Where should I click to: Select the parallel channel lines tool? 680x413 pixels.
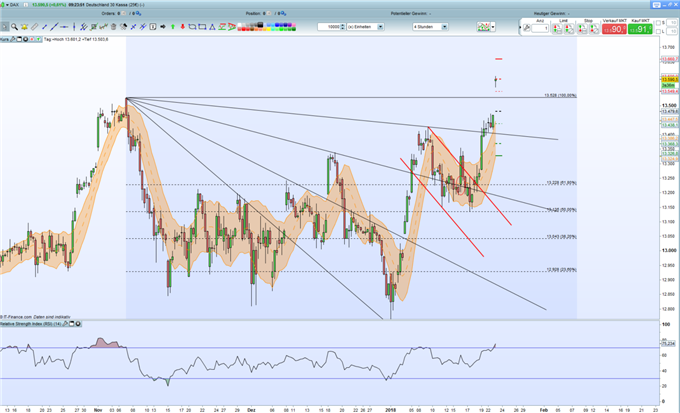84,26
